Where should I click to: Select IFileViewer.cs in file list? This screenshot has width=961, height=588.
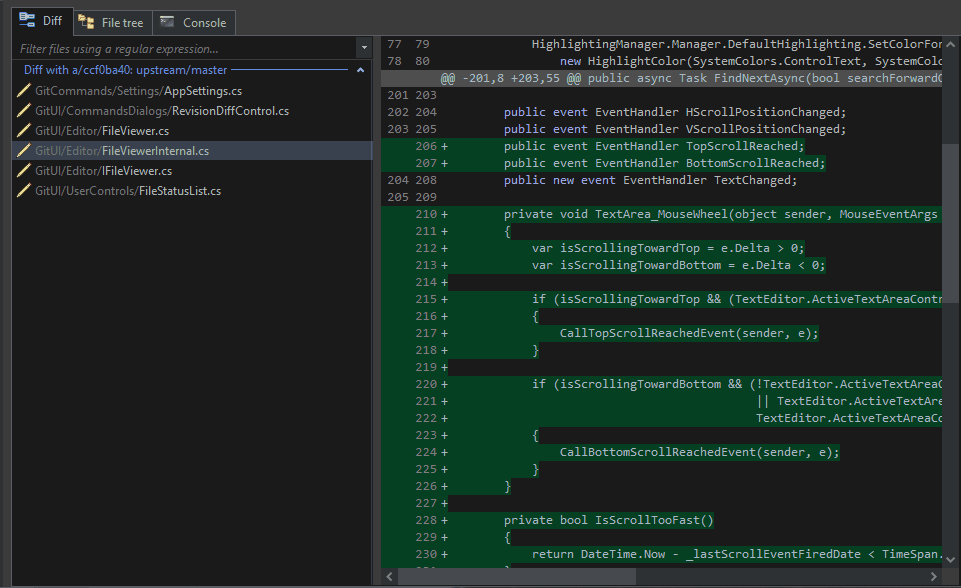click(192, 171)
